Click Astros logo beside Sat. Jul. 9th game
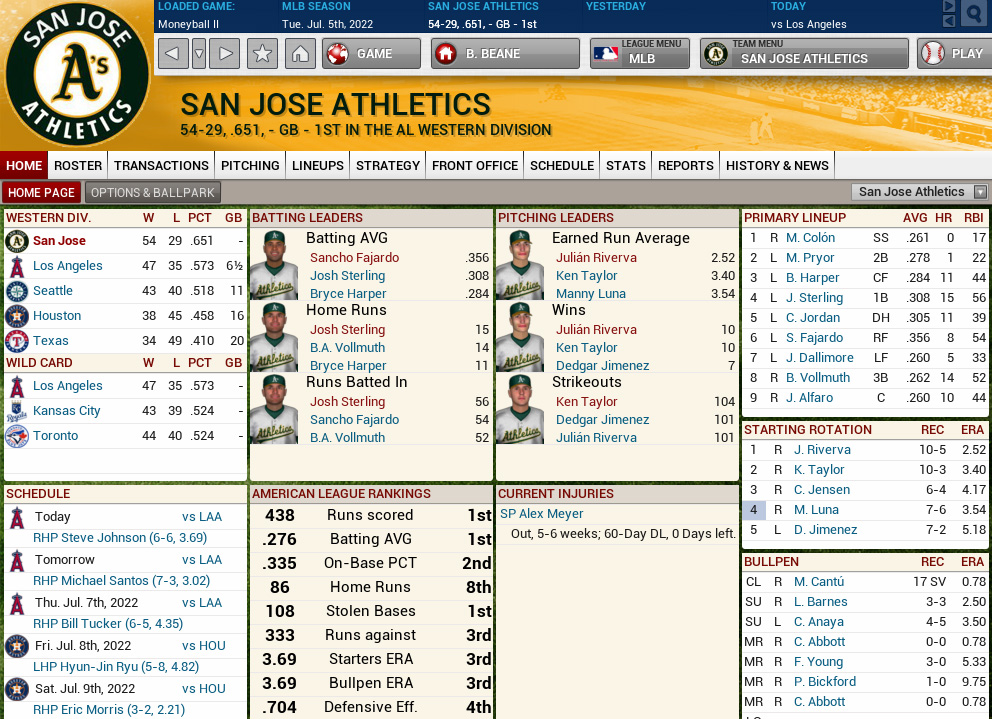 click(x=17, y=689)
